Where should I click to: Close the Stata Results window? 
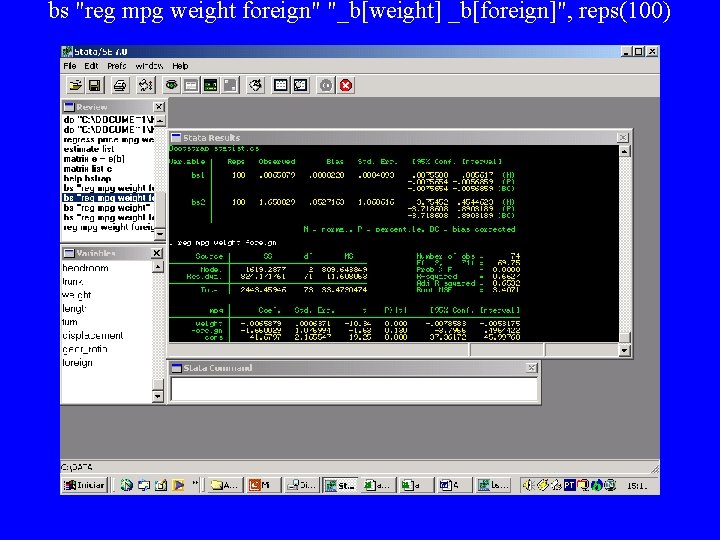tap(623, 137)
